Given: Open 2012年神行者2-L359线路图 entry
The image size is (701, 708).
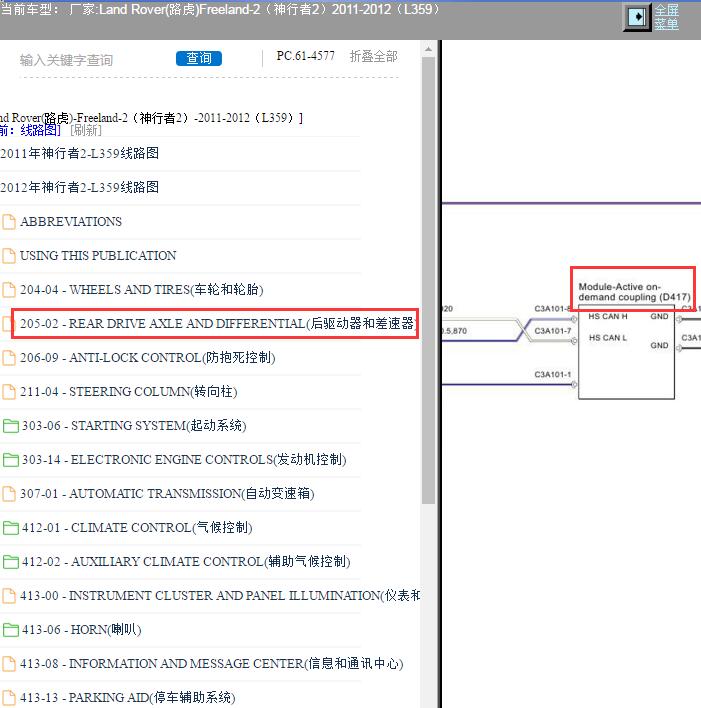Looking at the screenshot, I should pos(79,187).
